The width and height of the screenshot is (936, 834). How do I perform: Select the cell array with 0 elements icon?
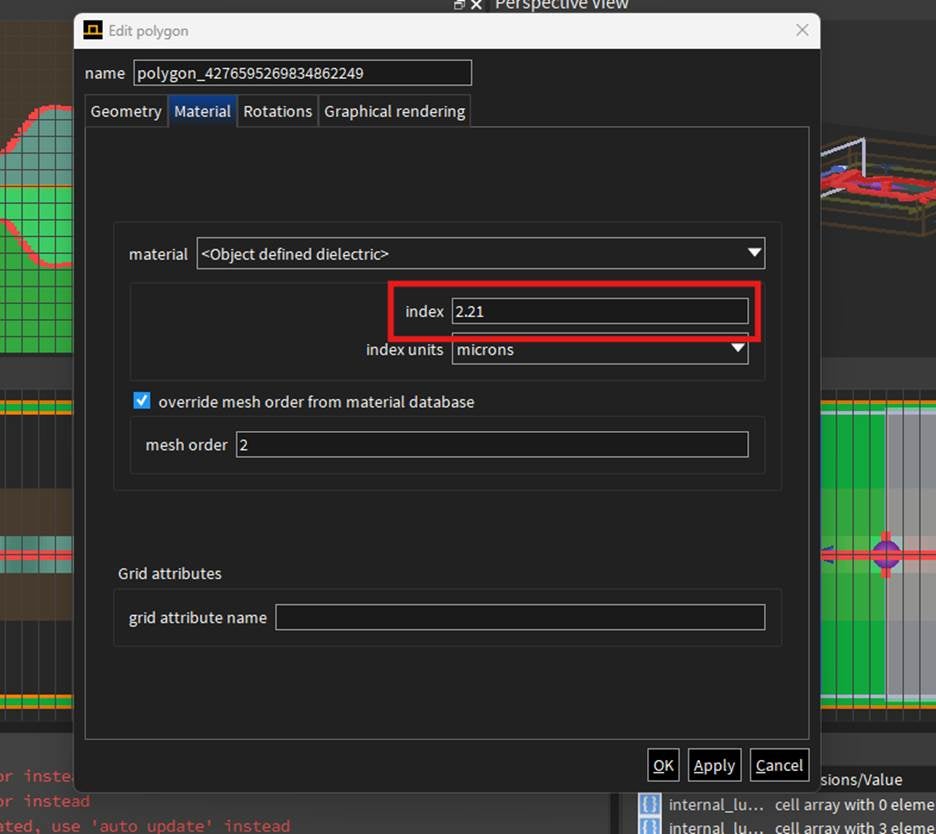[x=650, y=804]
